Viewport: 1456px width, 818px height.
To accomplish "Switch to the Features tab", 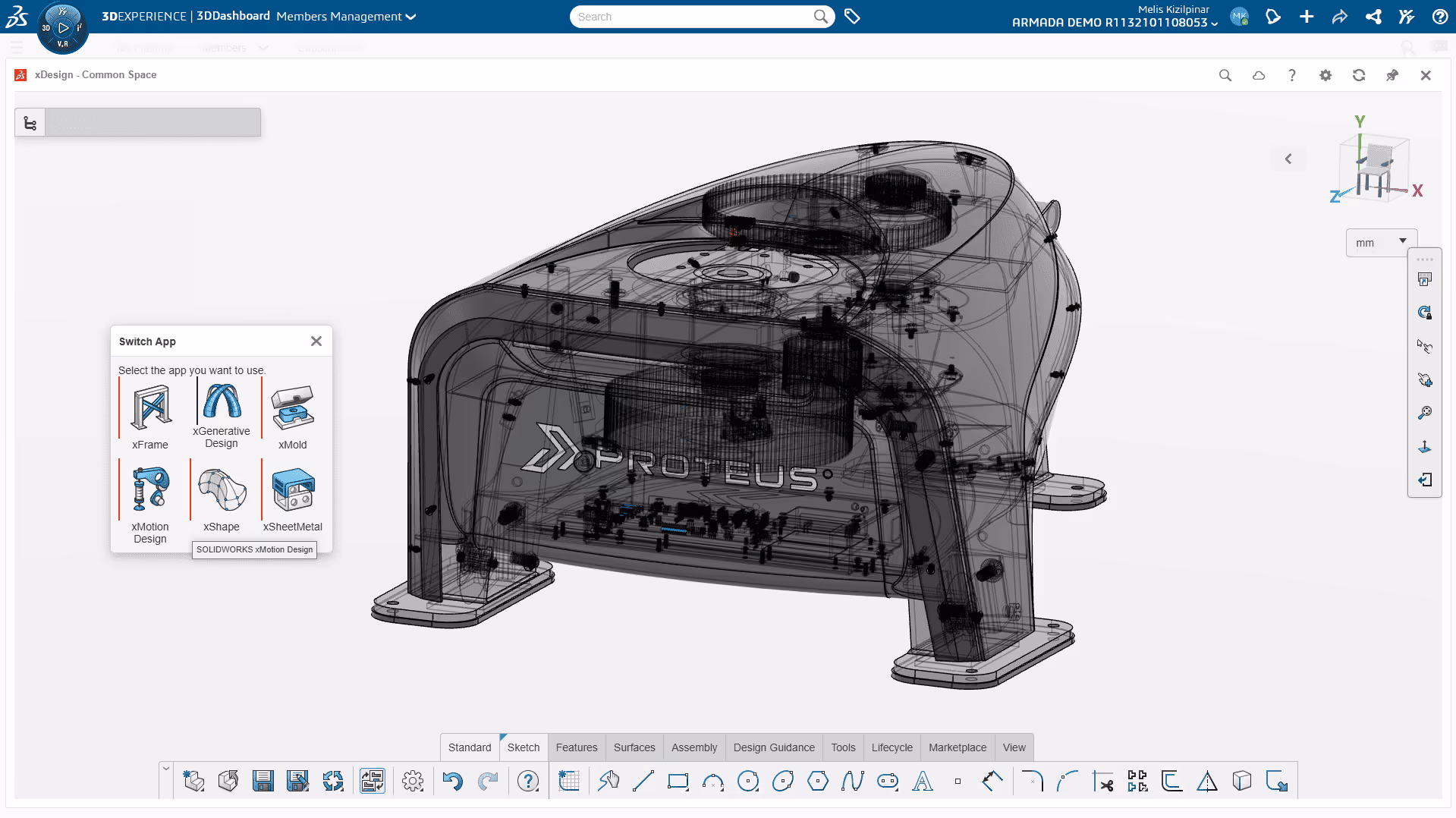I will click(x=577, y=747).
